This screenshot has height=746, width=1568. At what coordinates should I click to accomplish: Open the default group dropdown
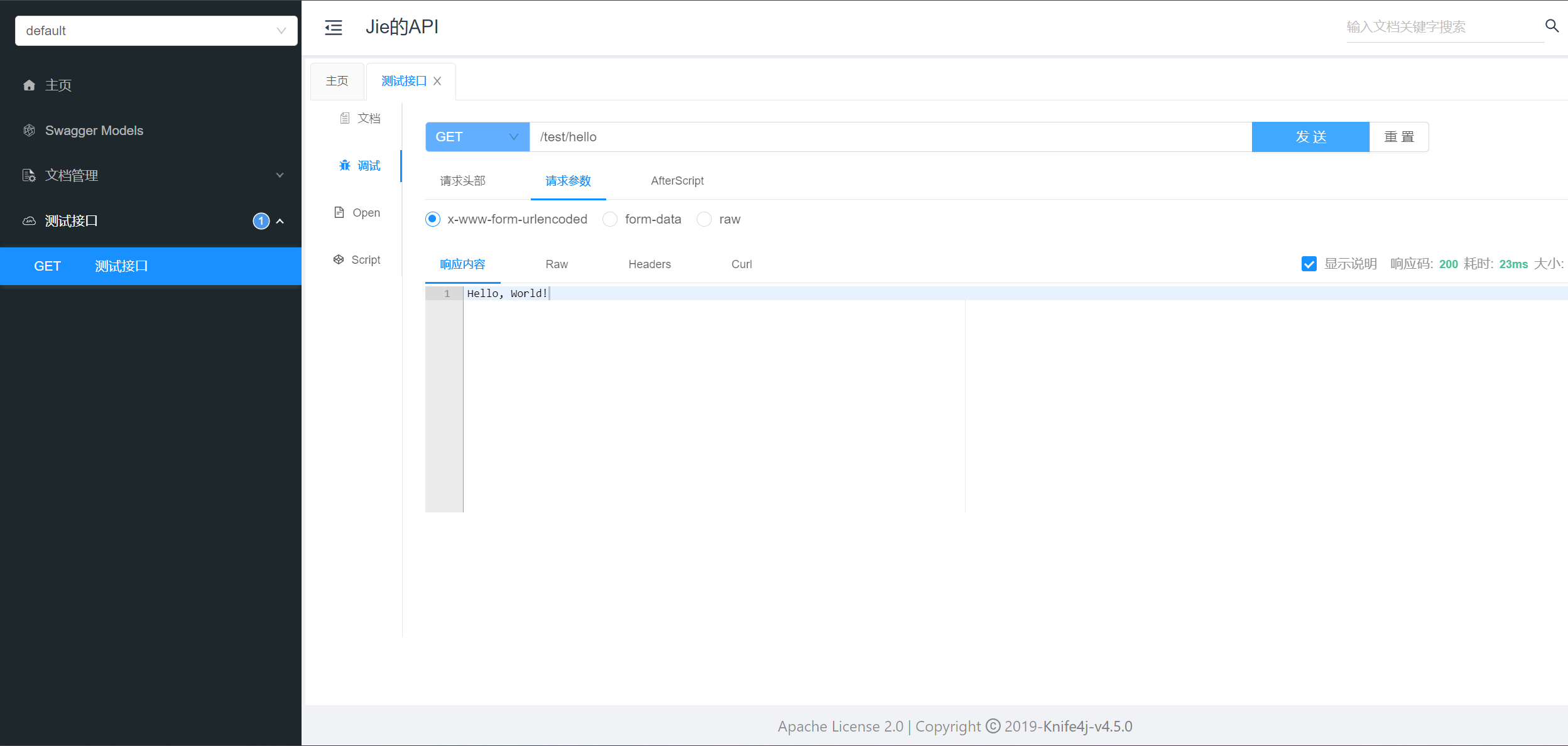click(x=156, y=31)
